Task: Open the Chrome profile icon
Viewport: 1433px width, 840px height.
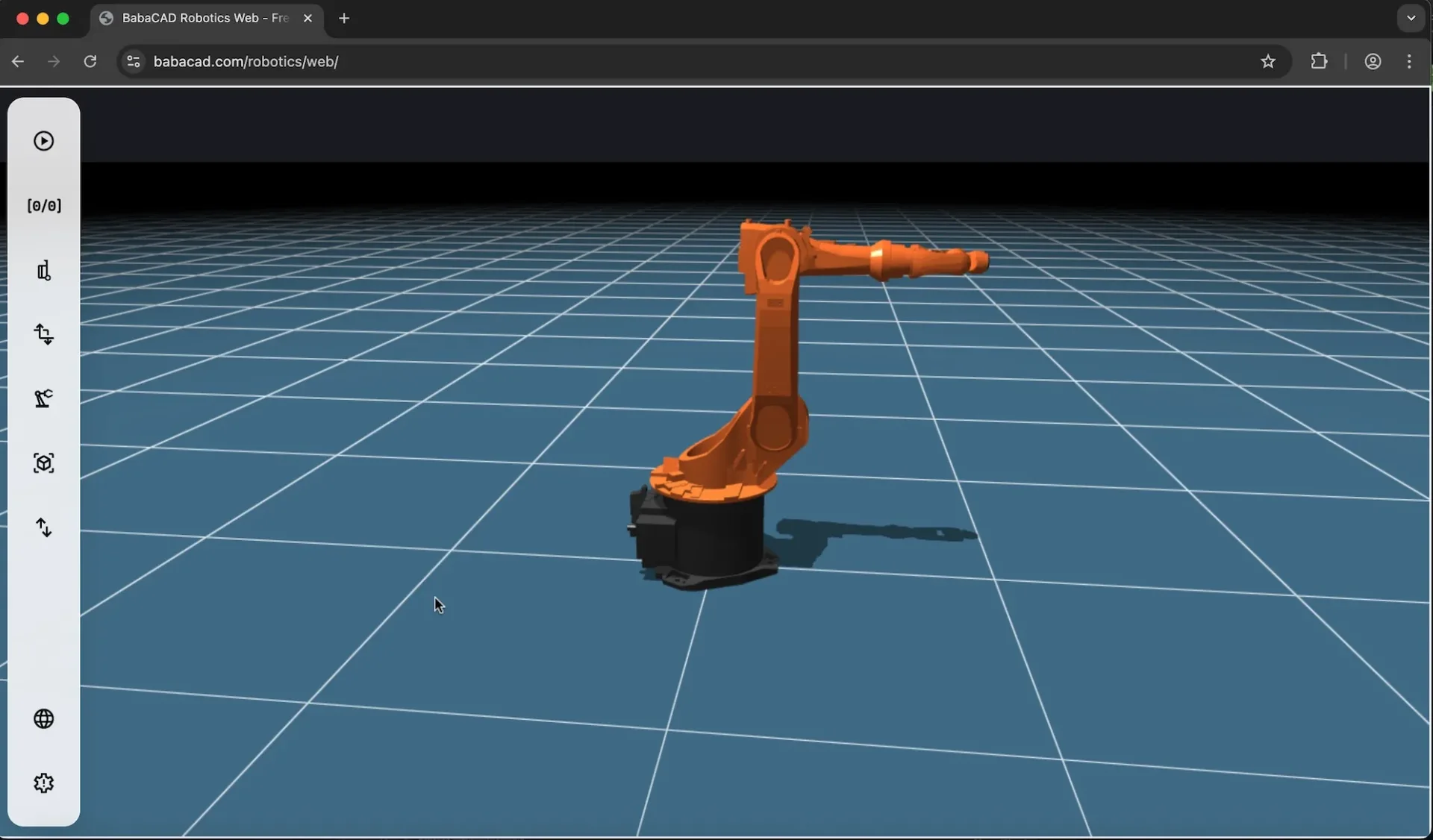Action: 1373,61
